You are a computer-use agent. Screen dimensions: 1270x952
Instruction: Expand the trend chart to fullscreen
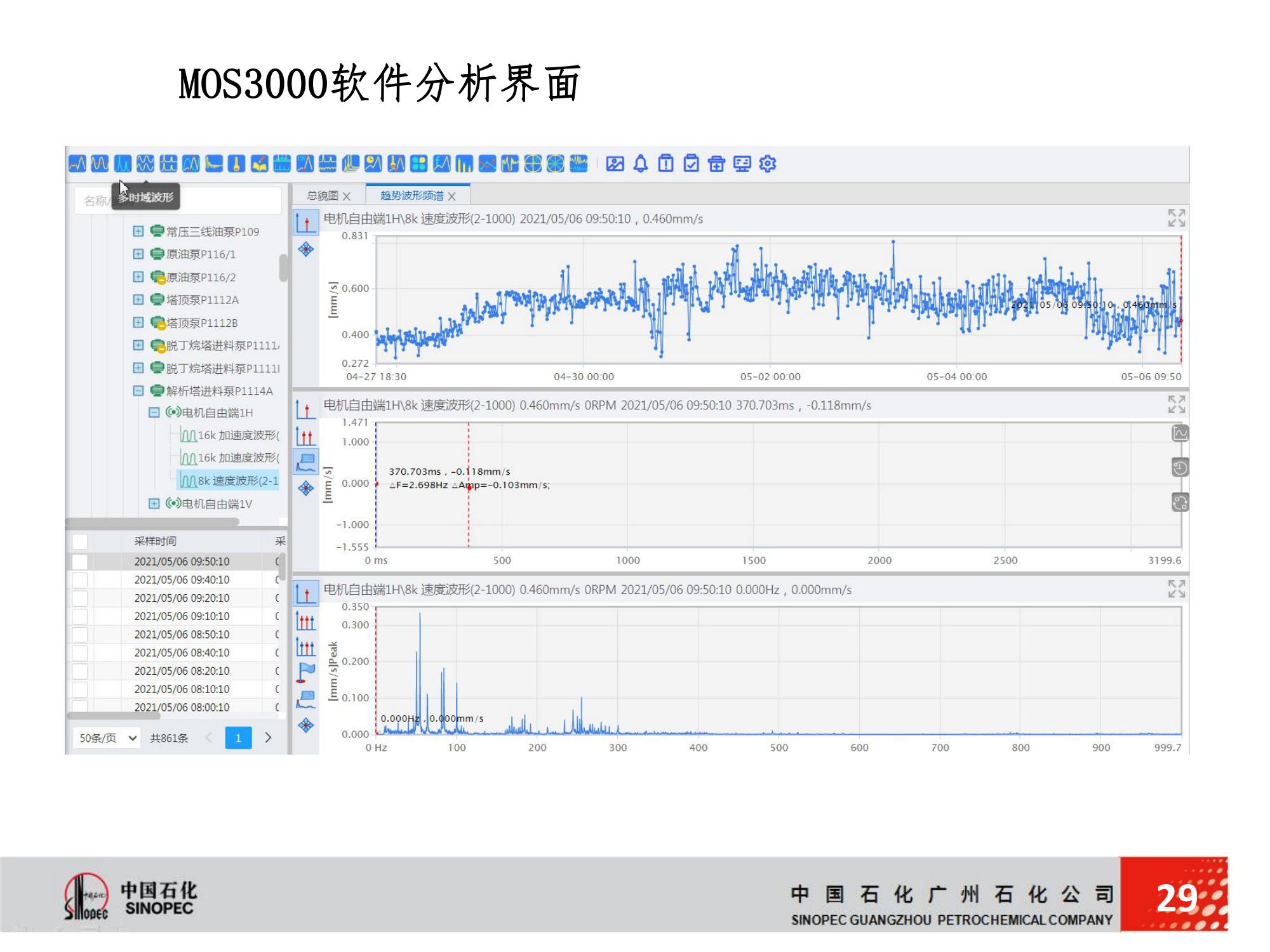1176,218
